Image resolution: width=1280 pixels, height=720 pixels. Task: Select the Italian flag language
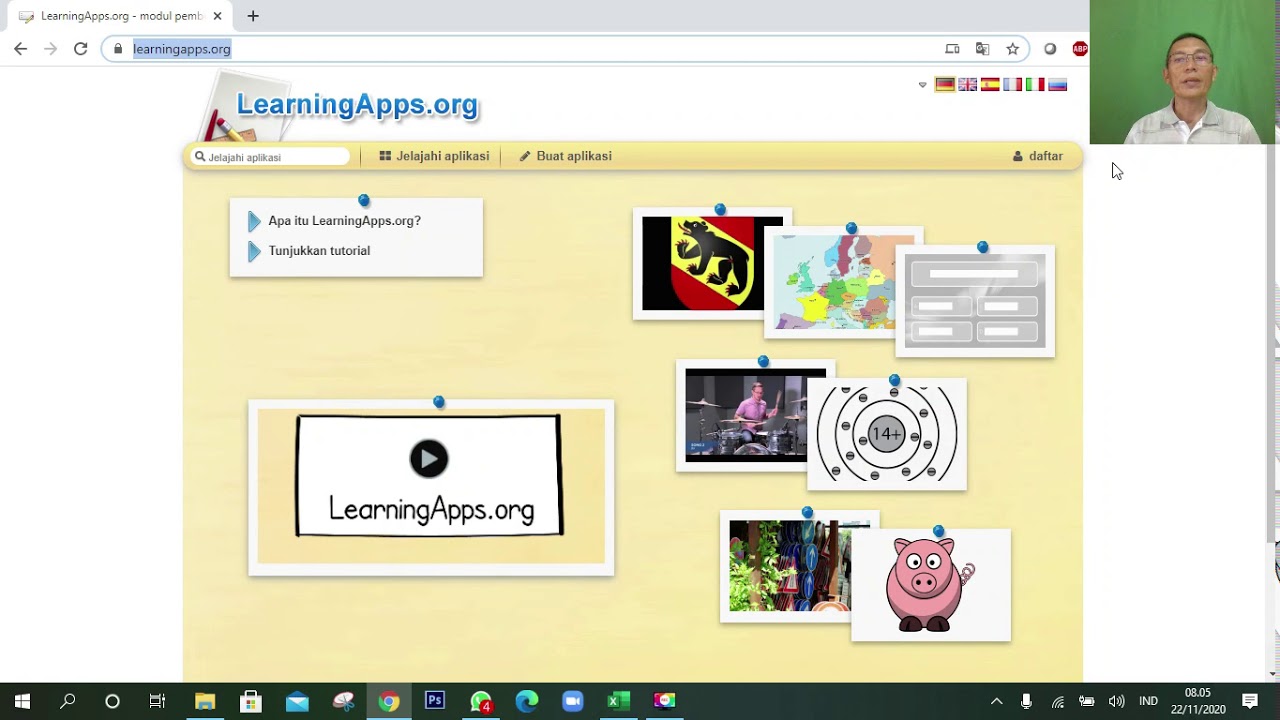(x=1035, y=85)
